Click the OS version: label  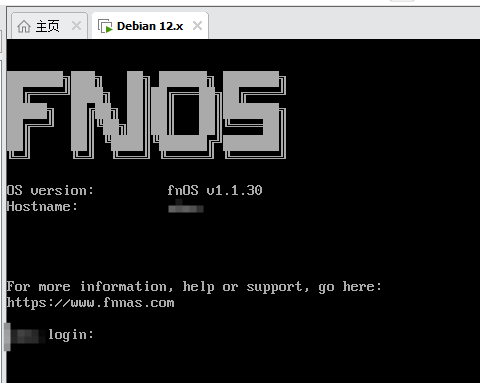pyautogui.click(x=50, y=190)
